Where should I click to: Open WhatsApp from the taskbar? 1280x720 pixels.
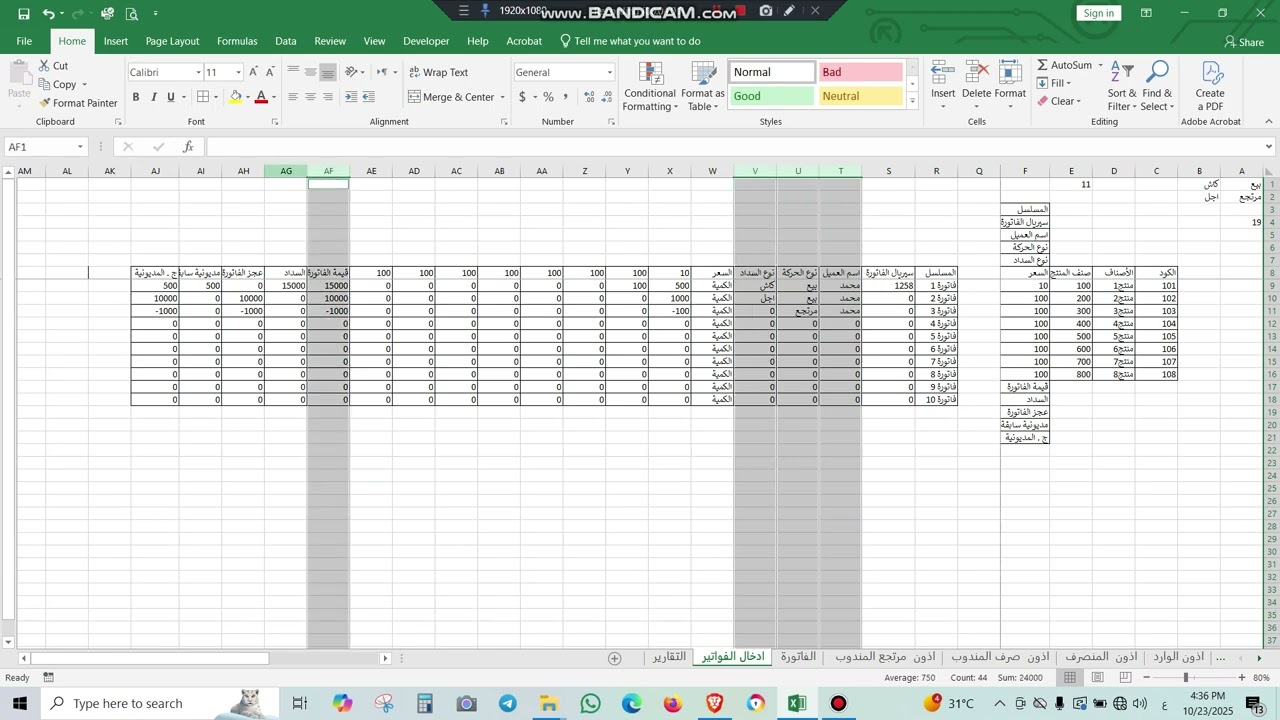(x=590, y=703)
